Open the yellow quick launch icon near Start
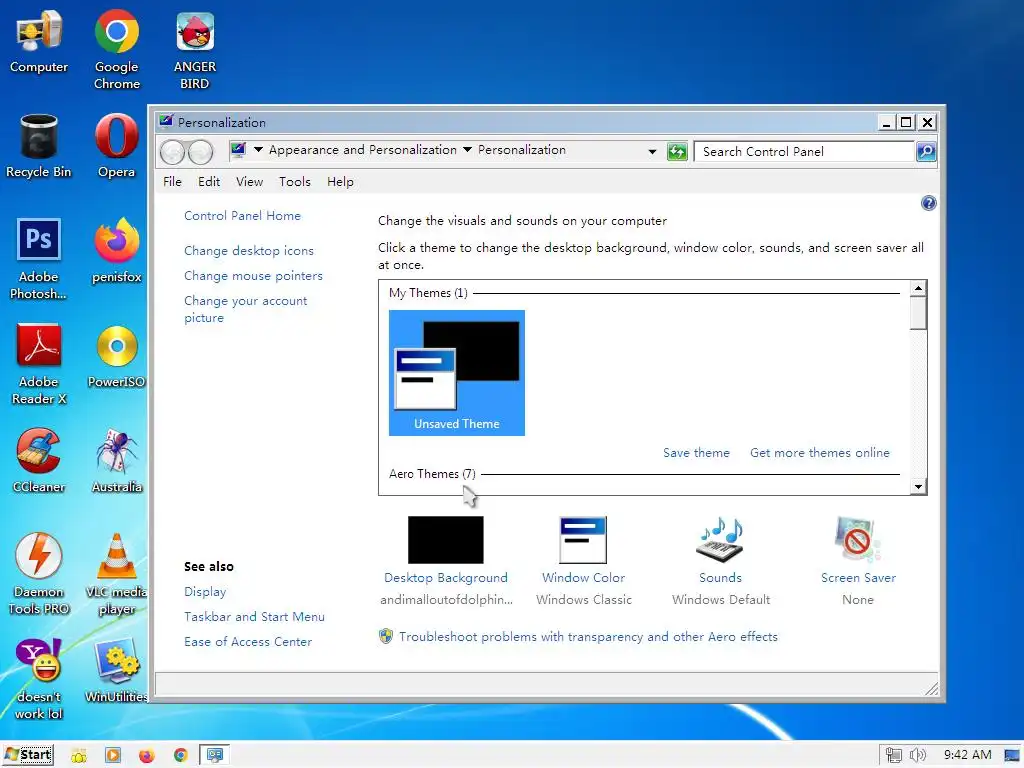This screenshot has height=768, width=1024. pyautogui.click(x=79, y=756)
